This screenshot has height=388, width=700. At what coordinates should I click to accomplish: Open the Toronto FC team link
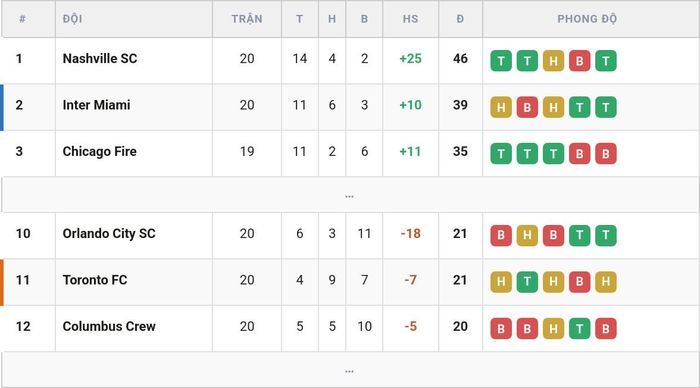(x=95, y=280)
